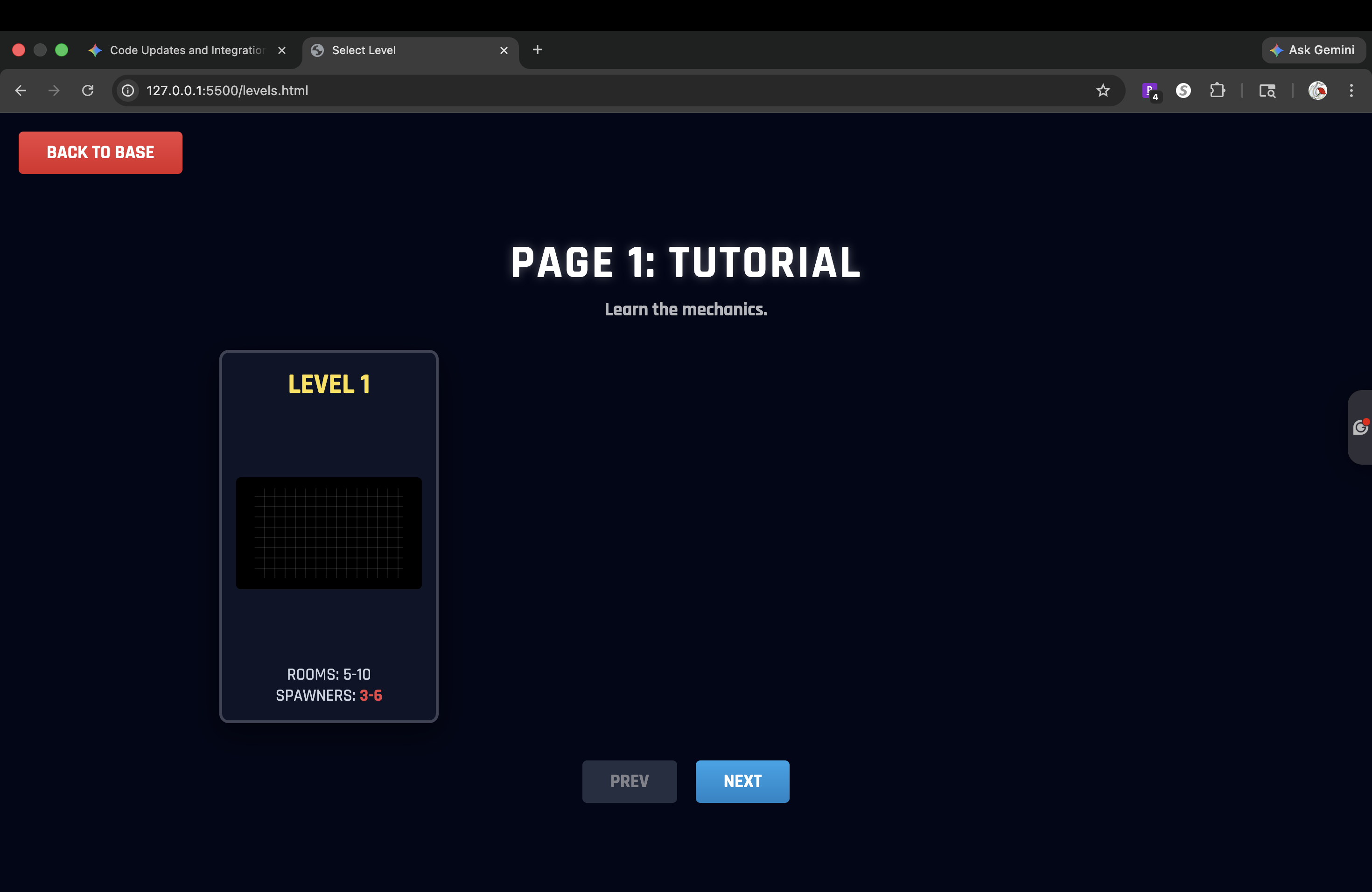This screenshot has width=1372, height=892.
Task: Go to the NEXT level page
Action: (742, 781)
